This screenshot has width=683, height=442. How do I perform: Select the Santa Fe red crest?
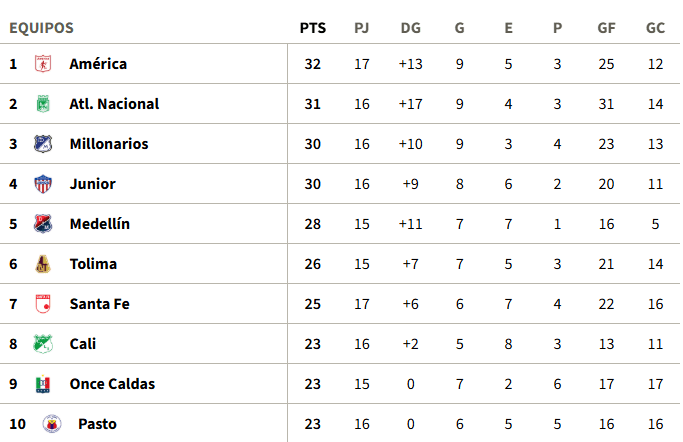coord(43,304)
